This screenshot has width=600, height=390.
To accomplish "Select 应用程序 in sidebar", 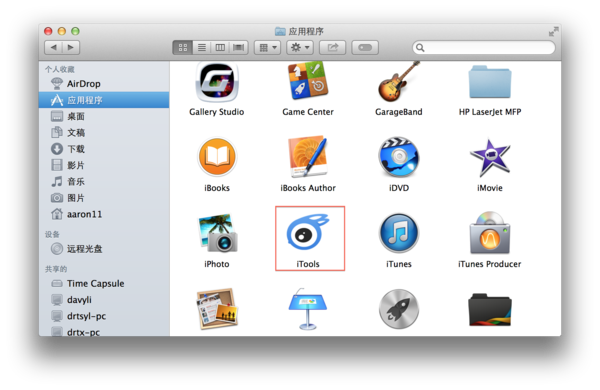I will click(x=104, y=100).
